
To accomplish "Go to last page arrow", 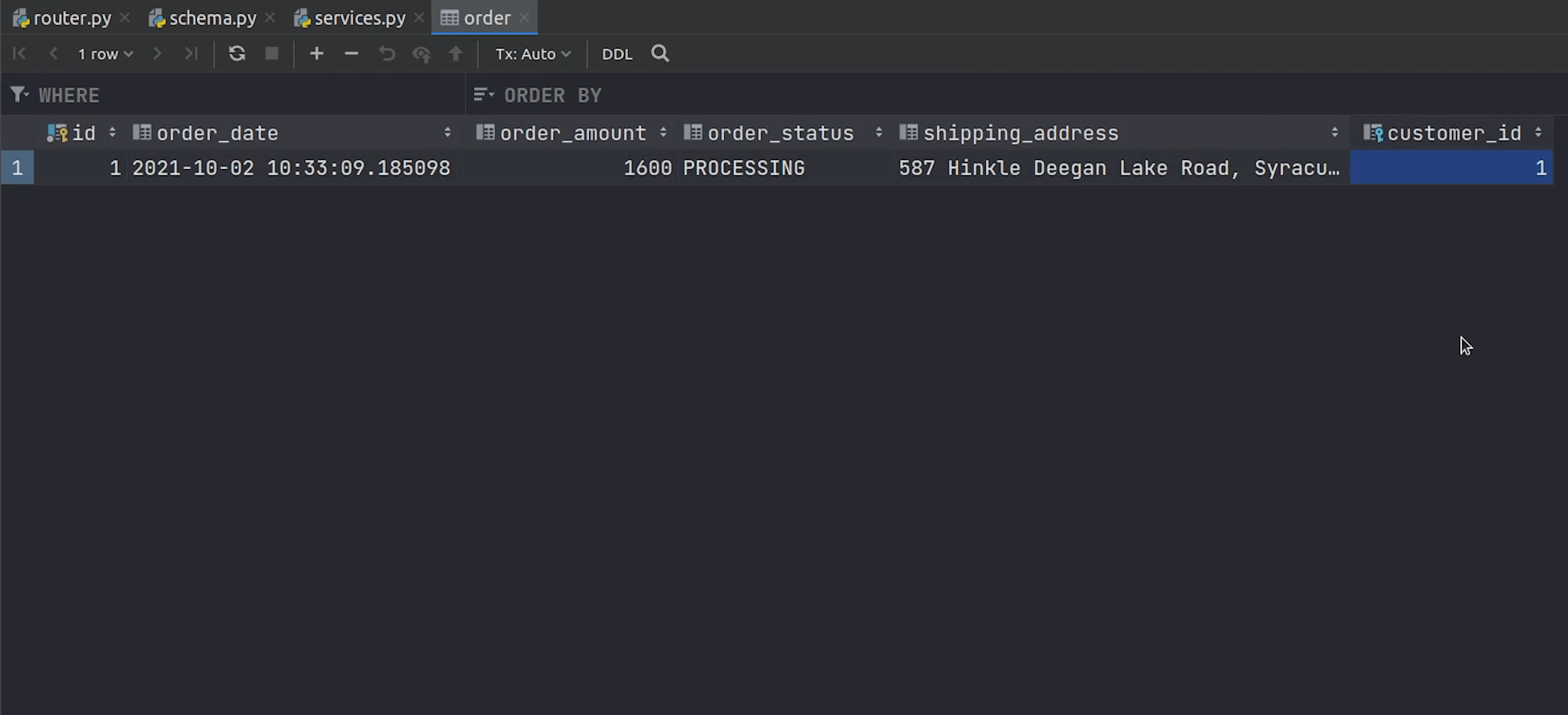I will (x=191, y=54).
